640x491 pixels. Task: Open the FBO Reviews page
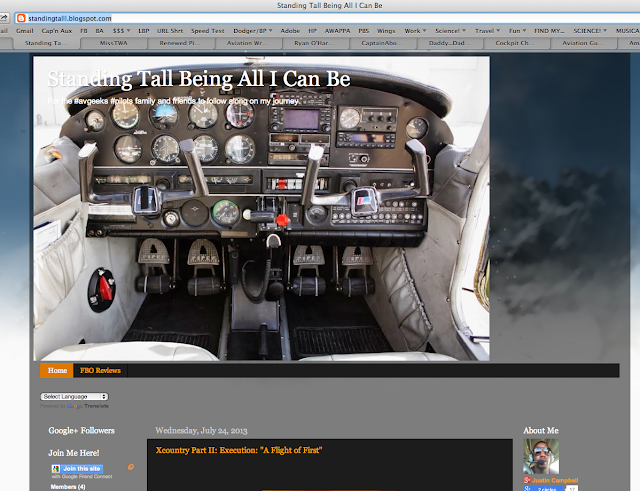100,371
